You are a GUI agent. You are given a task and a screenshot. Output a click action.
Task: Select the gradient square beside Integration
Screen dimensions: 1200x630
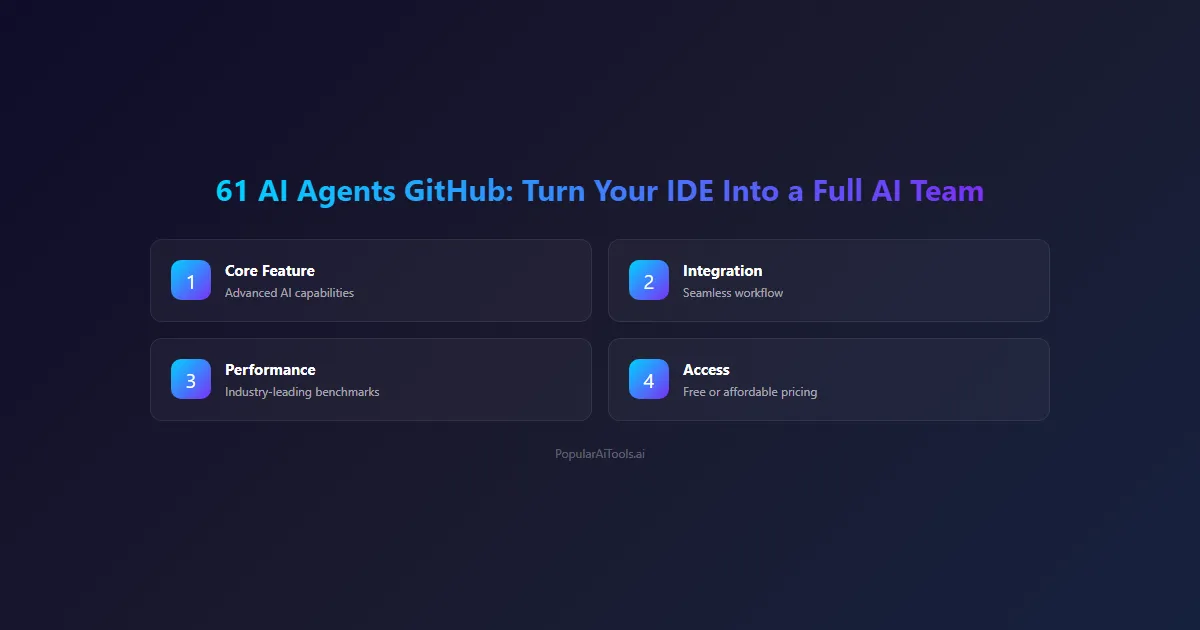point(648,281)
